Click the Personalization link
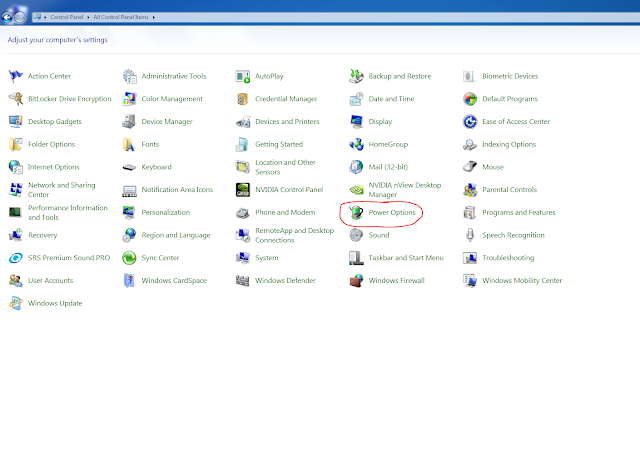The height and width of the screenshot is (451, 640). 166,213
